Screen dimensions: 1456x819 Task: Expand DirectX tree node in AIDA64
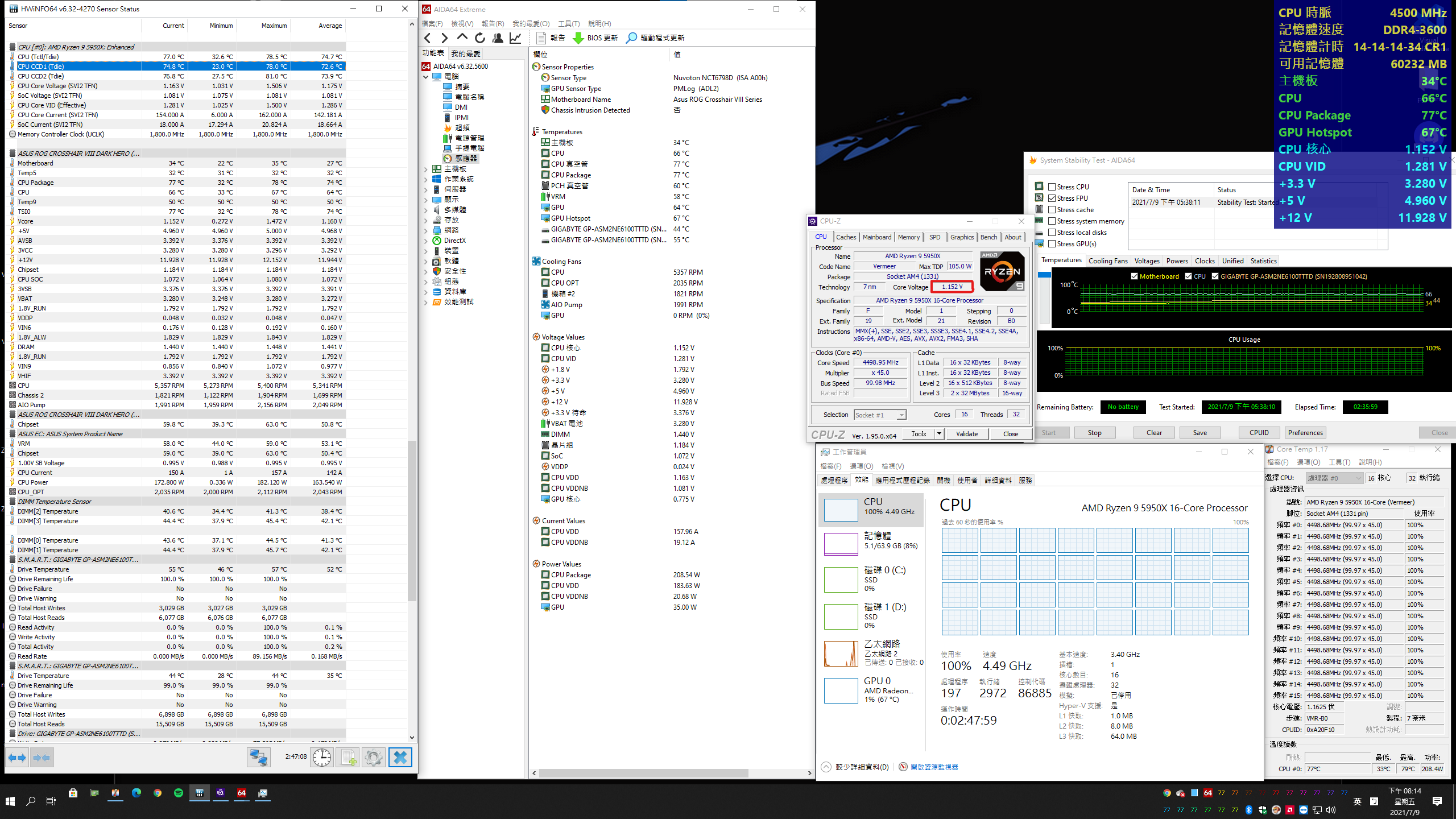pyautogui.click(x=426, y=241)
